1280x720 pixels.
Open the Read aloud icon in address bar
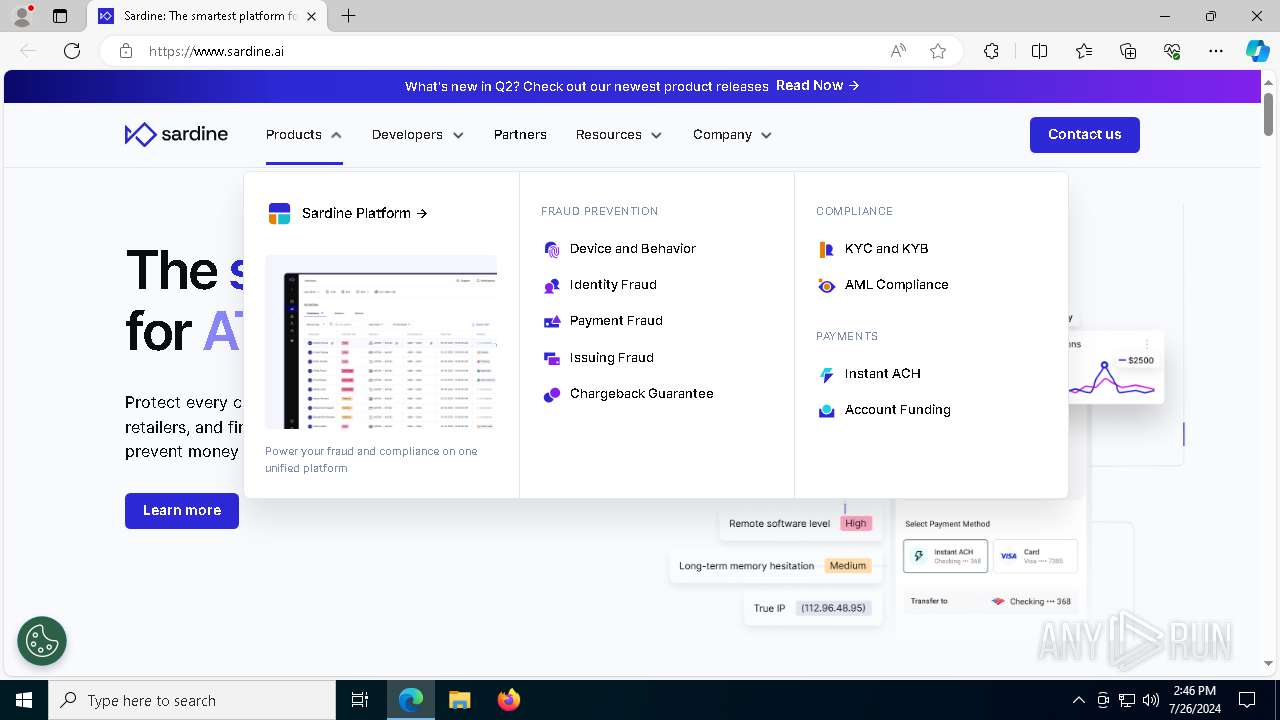898,51
